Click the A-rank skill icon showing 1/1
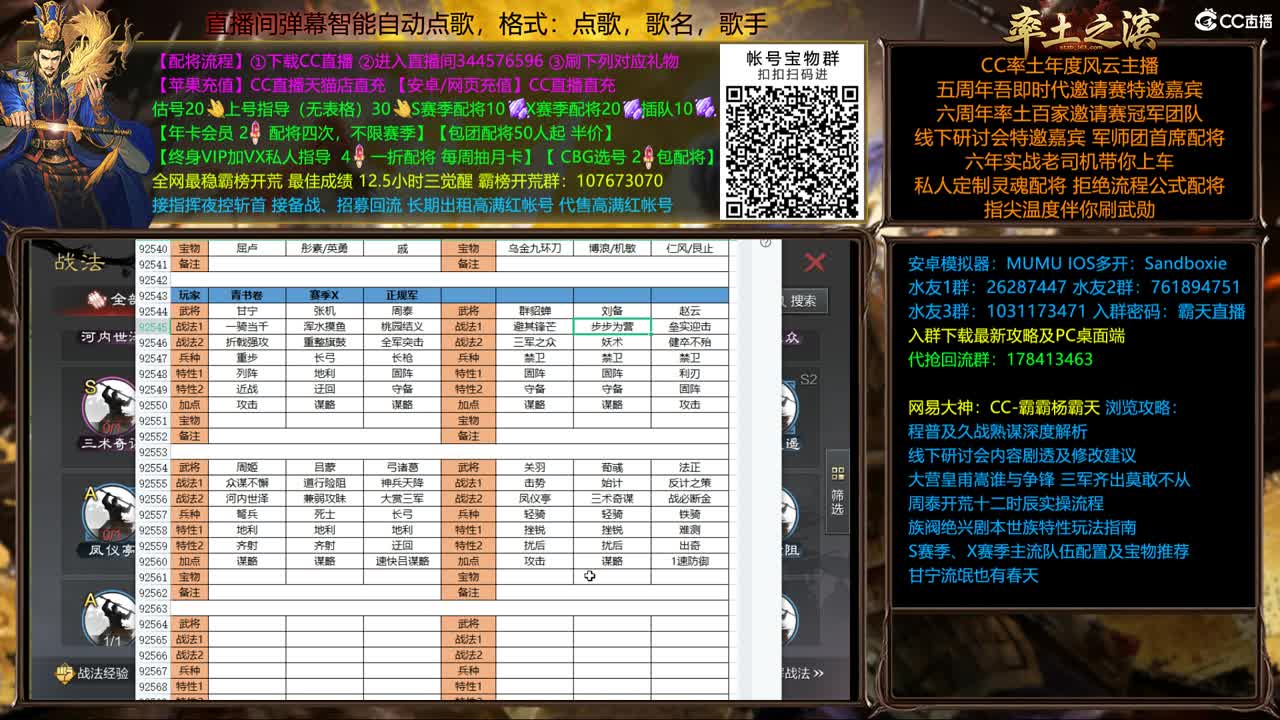 (109, 618)
